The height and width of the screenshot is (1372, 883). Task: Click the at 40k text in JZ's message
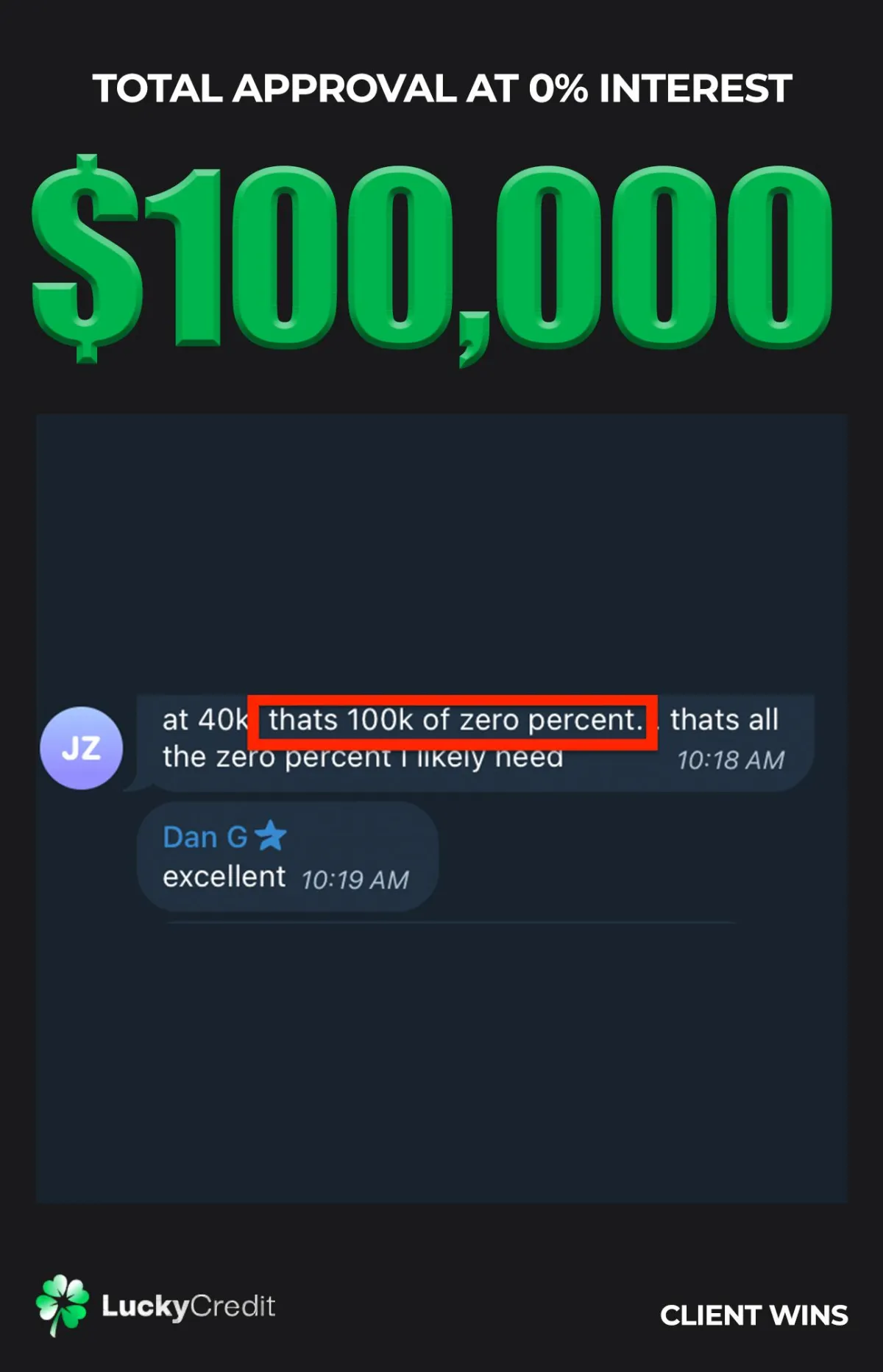pyautogui.click(x=205, y=720)
